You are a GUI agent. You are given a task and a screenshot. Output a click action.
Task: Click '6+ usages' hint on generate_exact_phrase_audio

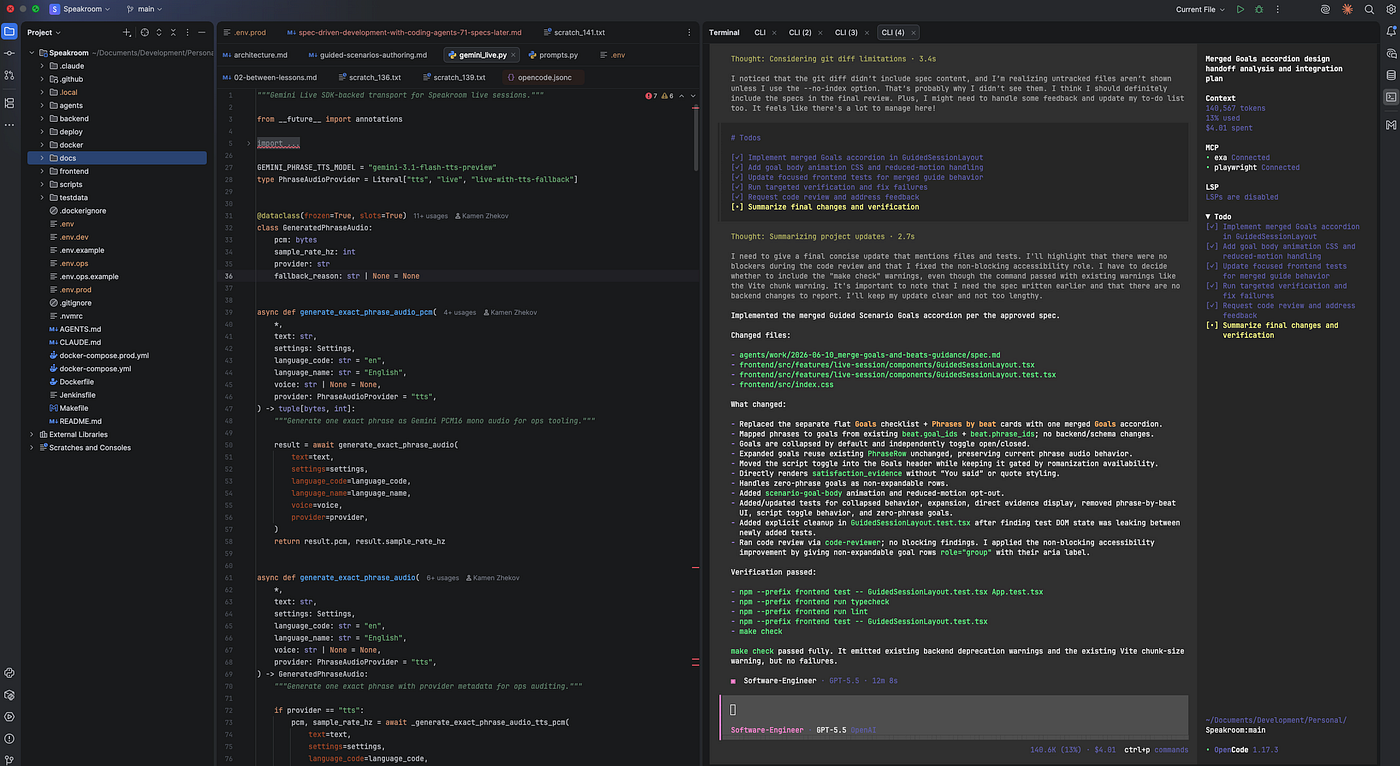point(443,578)
